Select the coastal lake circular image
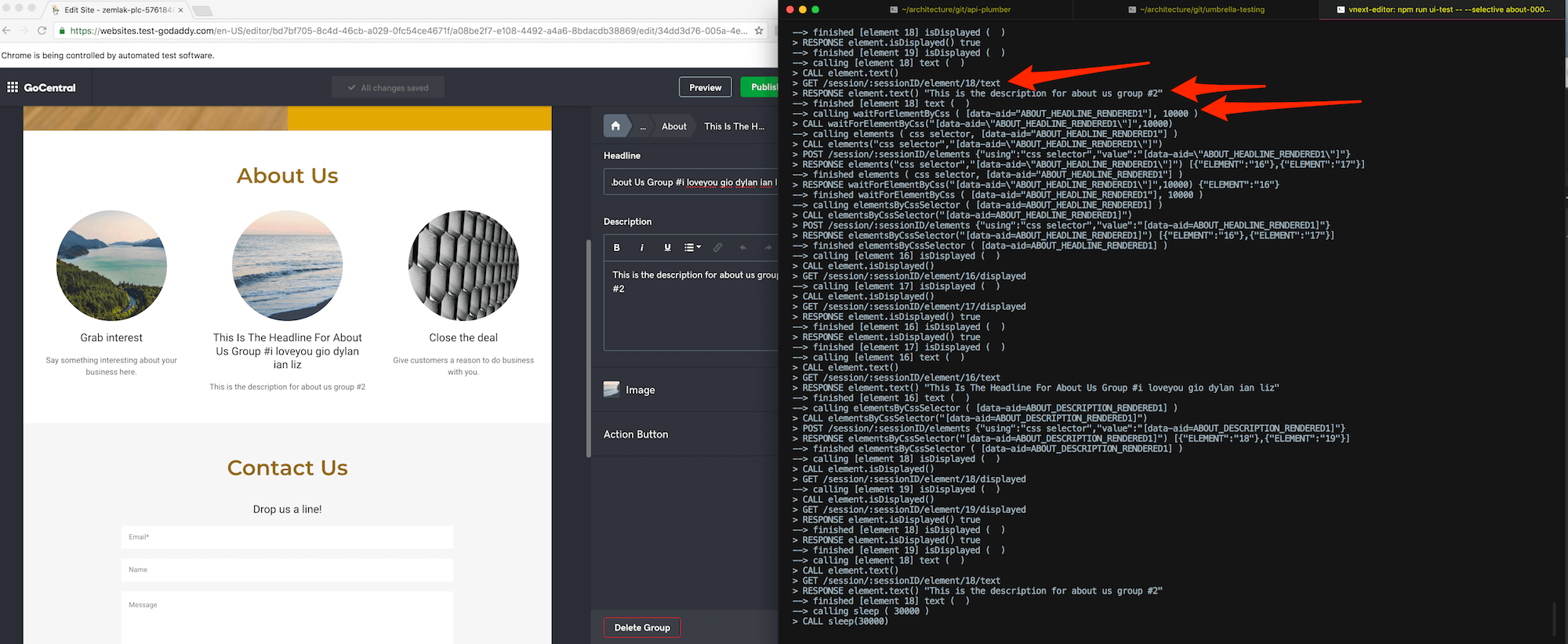 click(111, 265)
